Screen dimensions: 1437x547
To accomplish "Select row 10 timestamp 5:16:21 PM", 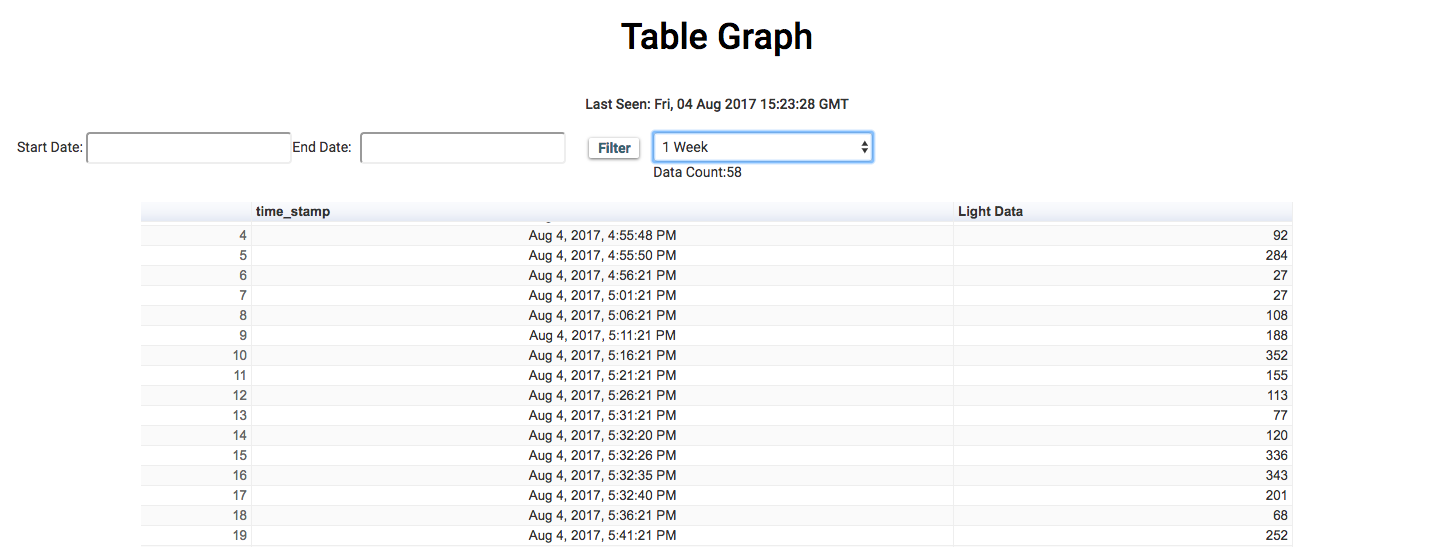I will pyautogui.click(x=602, y=355).
